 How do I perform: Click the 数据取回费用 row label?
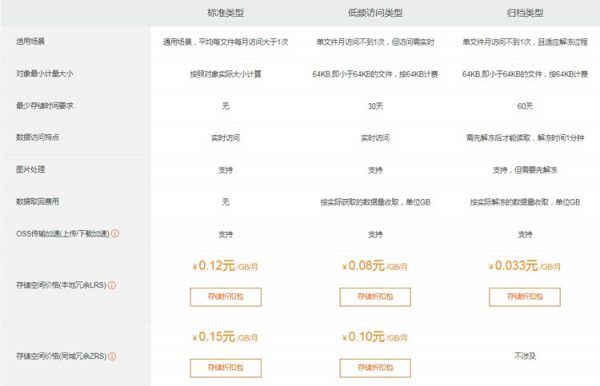click(x=38, y=202)
